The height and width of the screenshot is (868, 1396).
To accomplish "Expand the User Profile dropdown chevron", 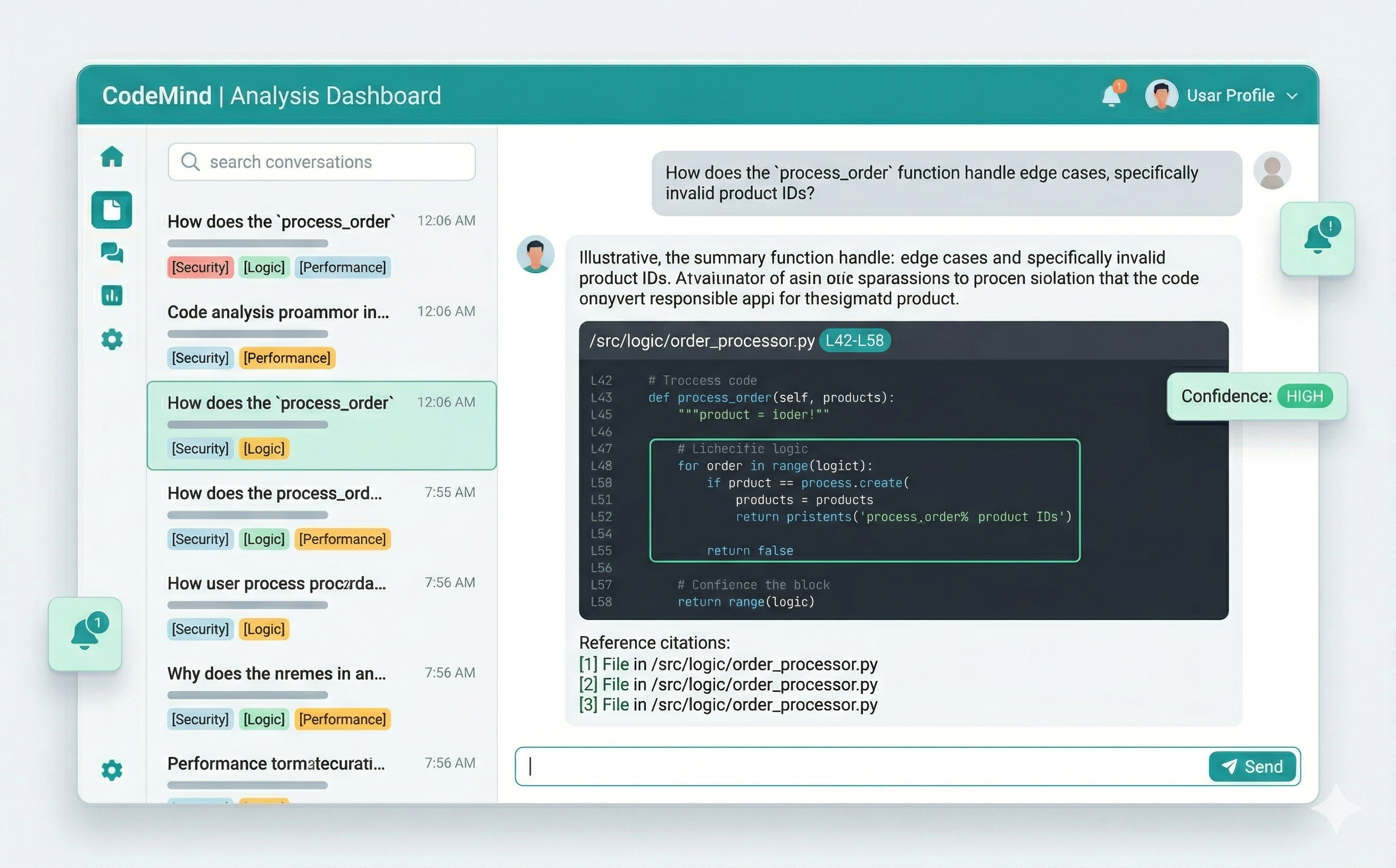I will tap(1292, 96).
